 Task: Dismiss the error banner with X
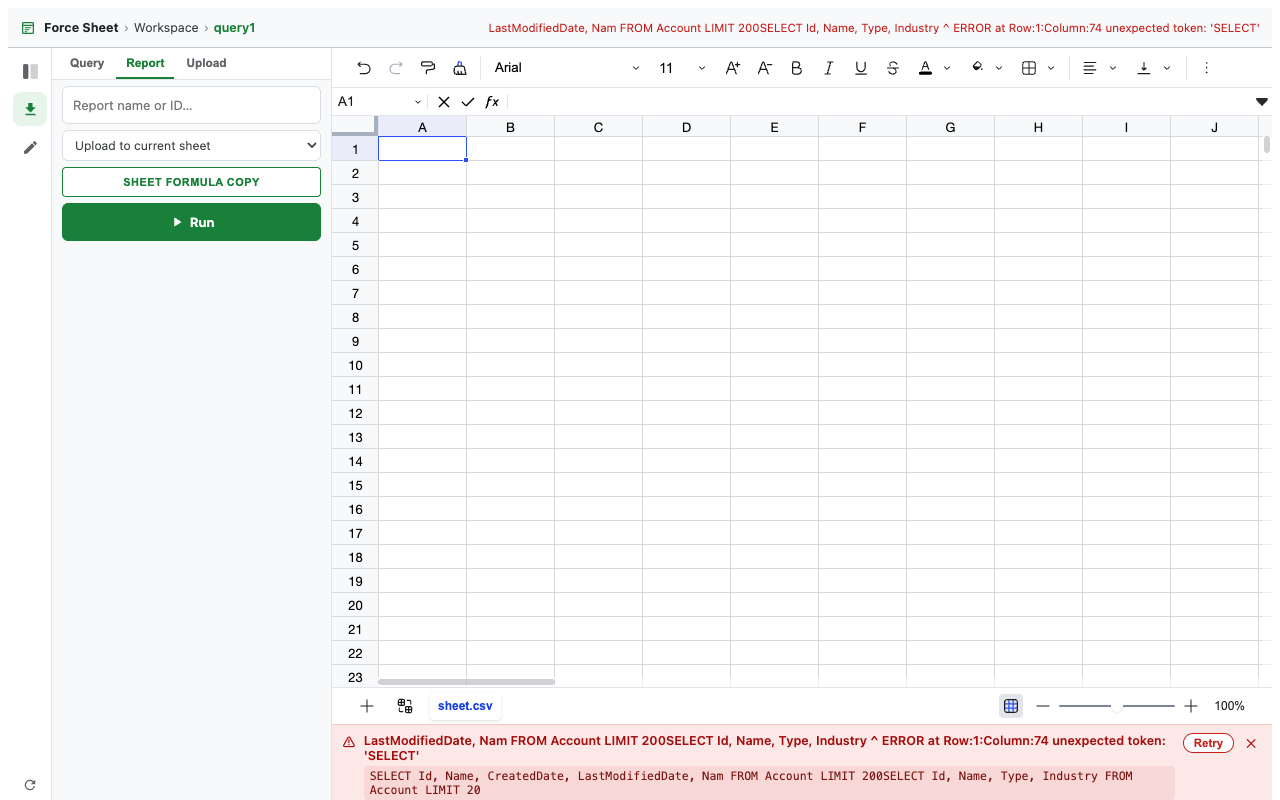point(1251,743)
